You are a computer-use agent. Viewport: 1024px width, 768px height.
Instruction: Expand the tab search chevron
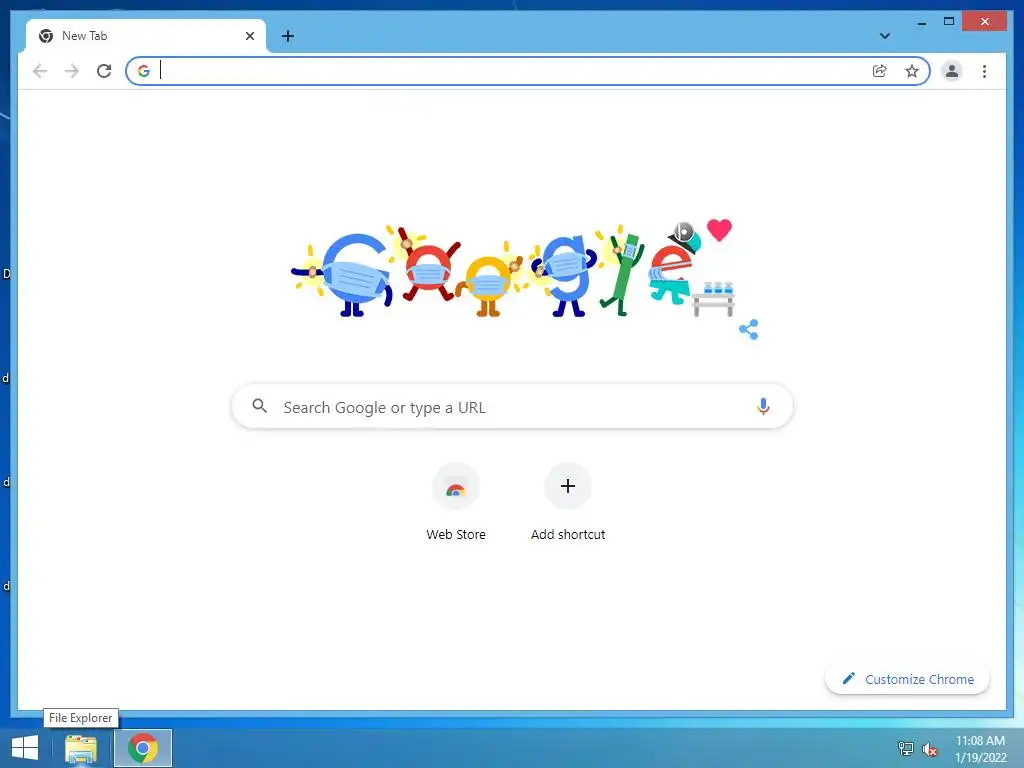(x=884, y=36)
